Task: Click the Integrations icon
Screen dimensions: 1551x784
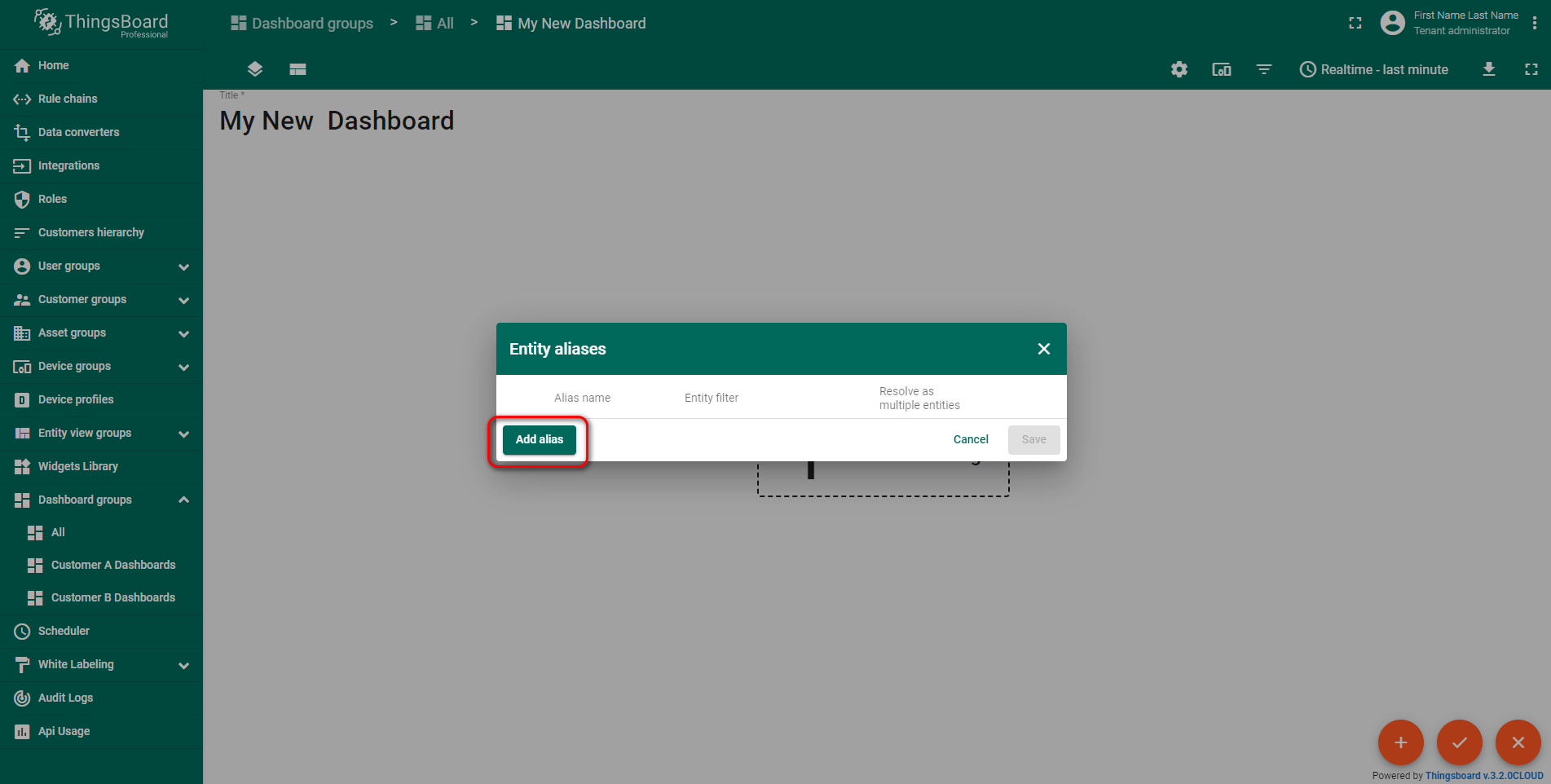Action: (x=22, y=166)
